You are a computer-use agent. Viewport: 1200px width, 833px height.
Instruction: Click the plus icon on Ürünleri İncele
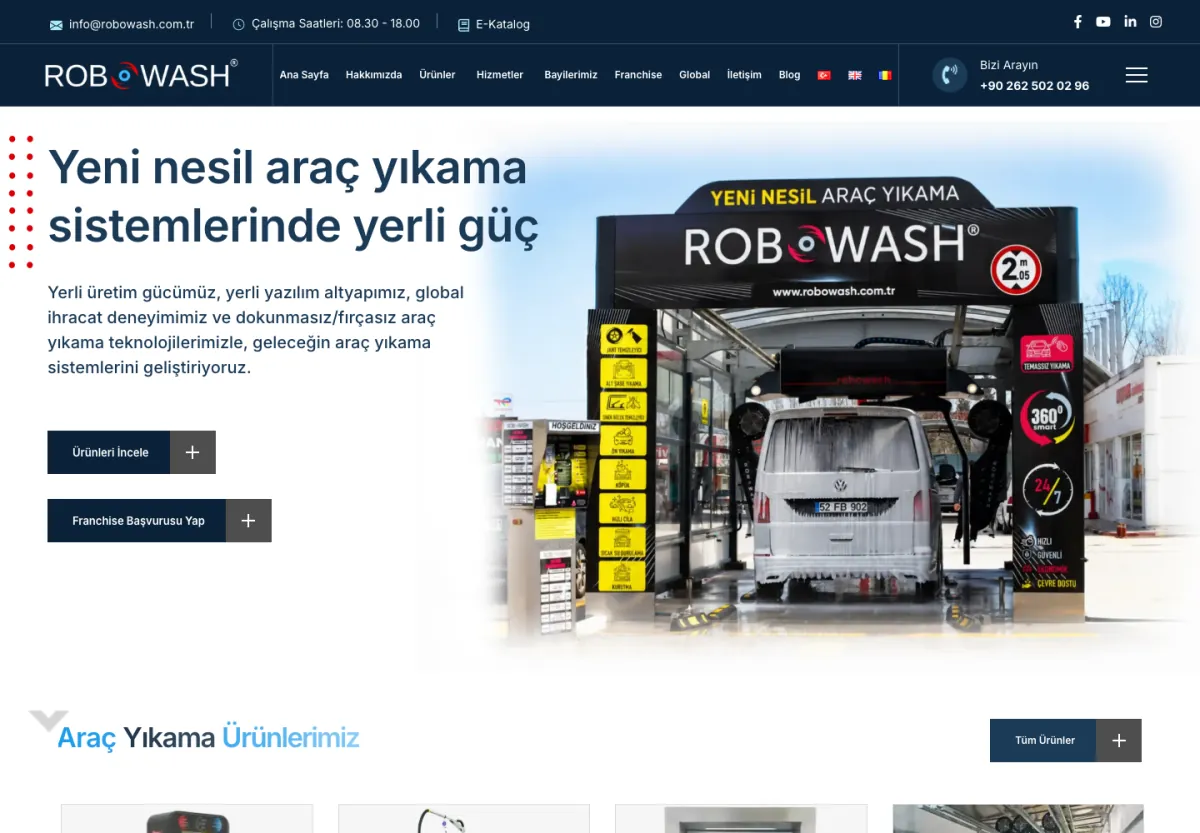coord(193,452)
